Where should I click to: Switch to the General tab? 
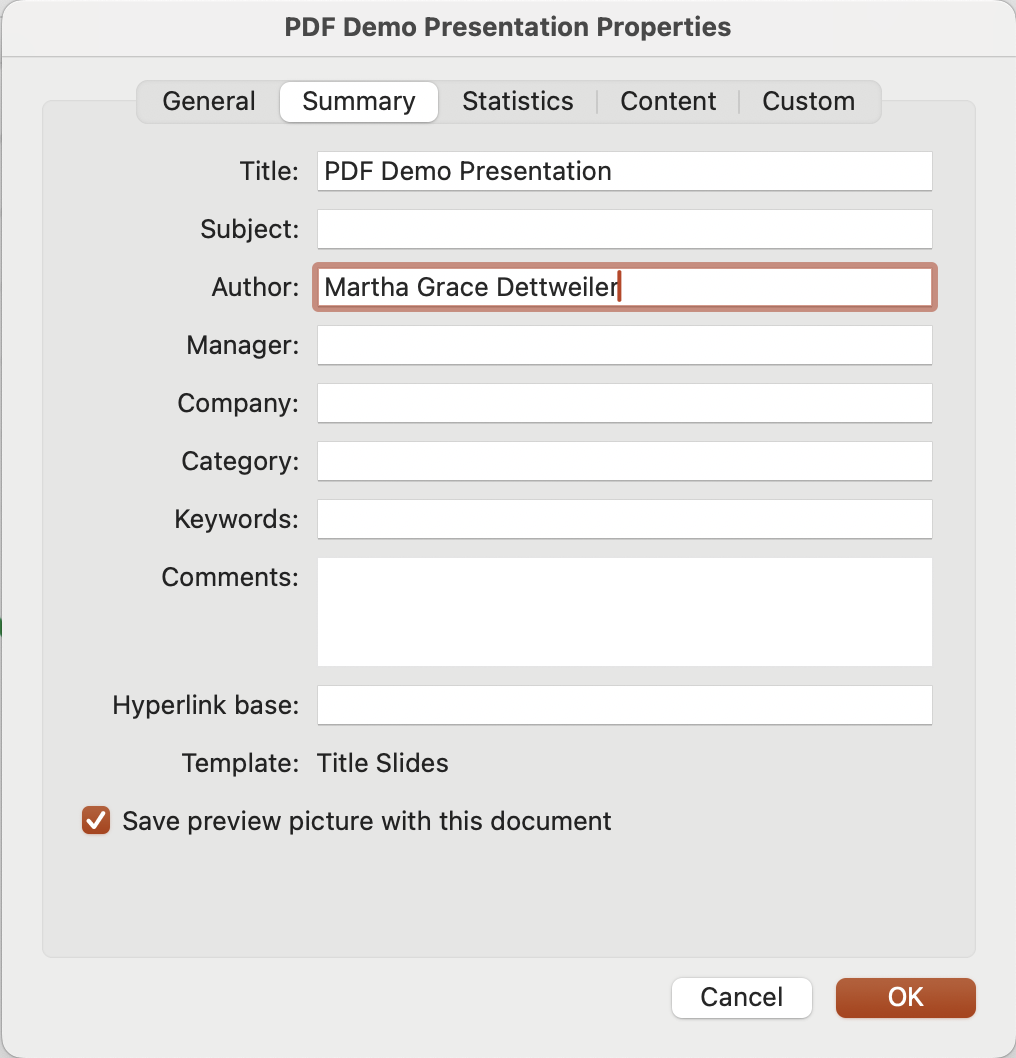(x=208, y=101)
